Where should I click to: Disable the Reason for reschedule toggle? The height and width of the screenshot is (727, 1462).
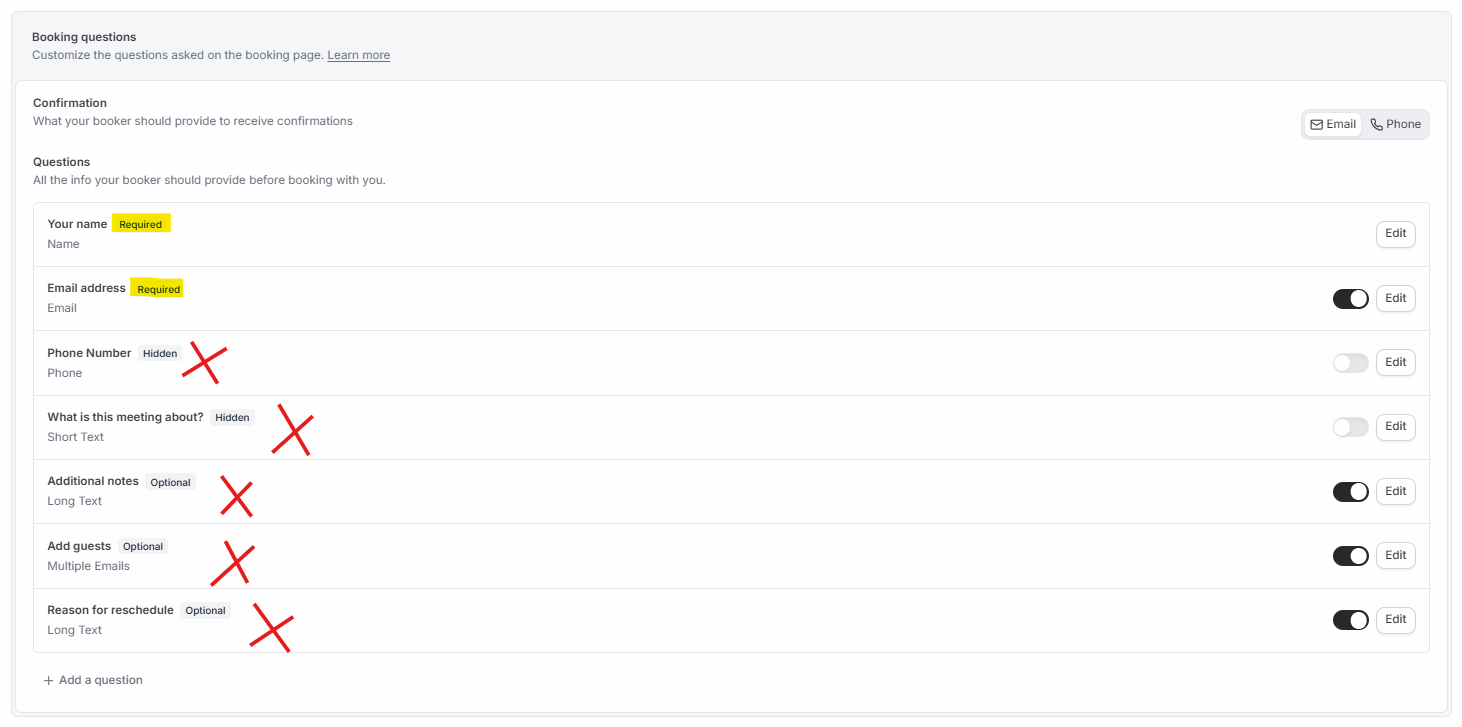(1350, 620)
